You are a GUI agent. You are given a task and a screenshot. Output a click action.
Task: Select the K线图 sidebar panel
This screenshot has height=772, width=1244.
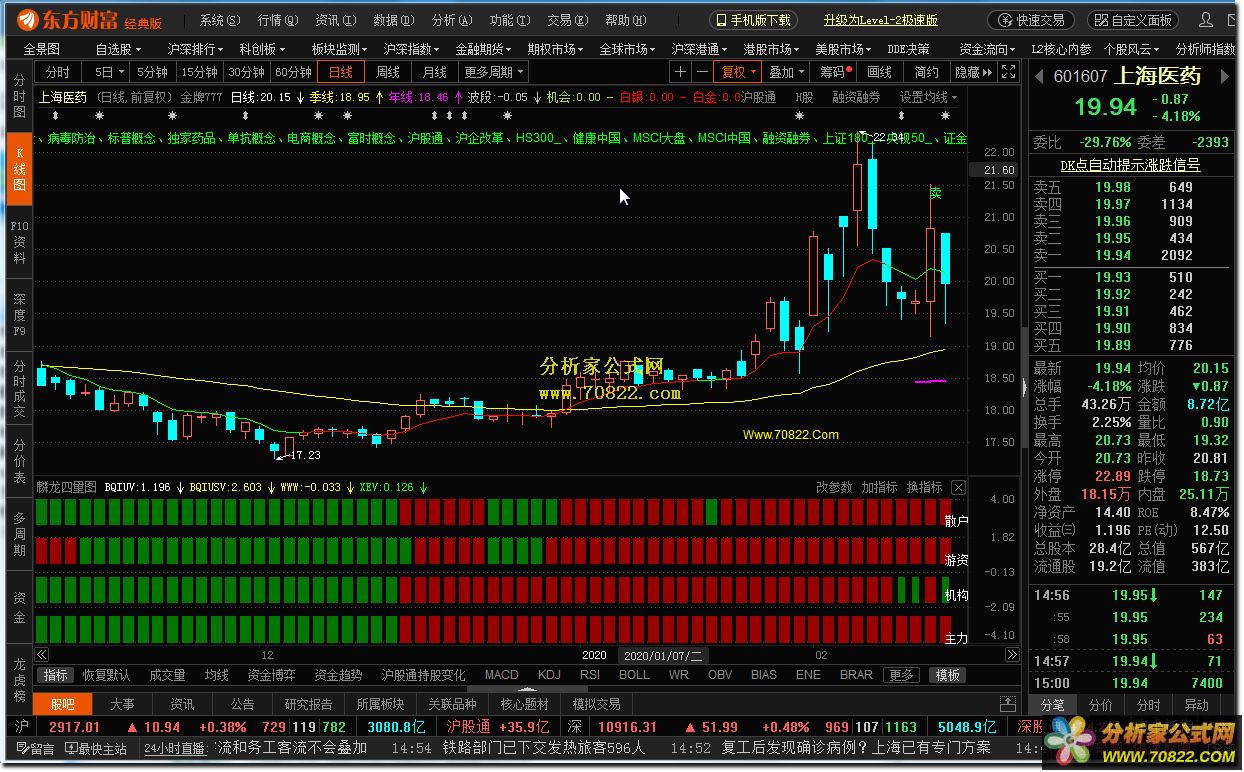pos(19,170)
